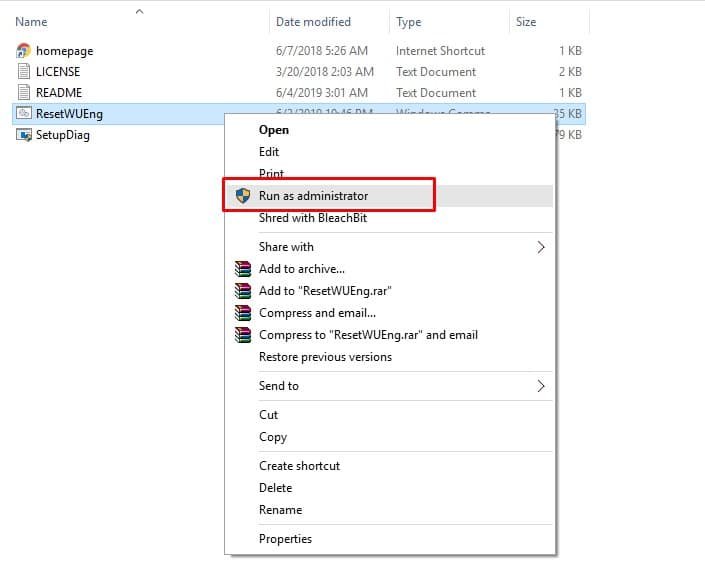This screenshot has width=705, height=585.
Task: Sort files by Type column header
Action: tap(409, 22)
